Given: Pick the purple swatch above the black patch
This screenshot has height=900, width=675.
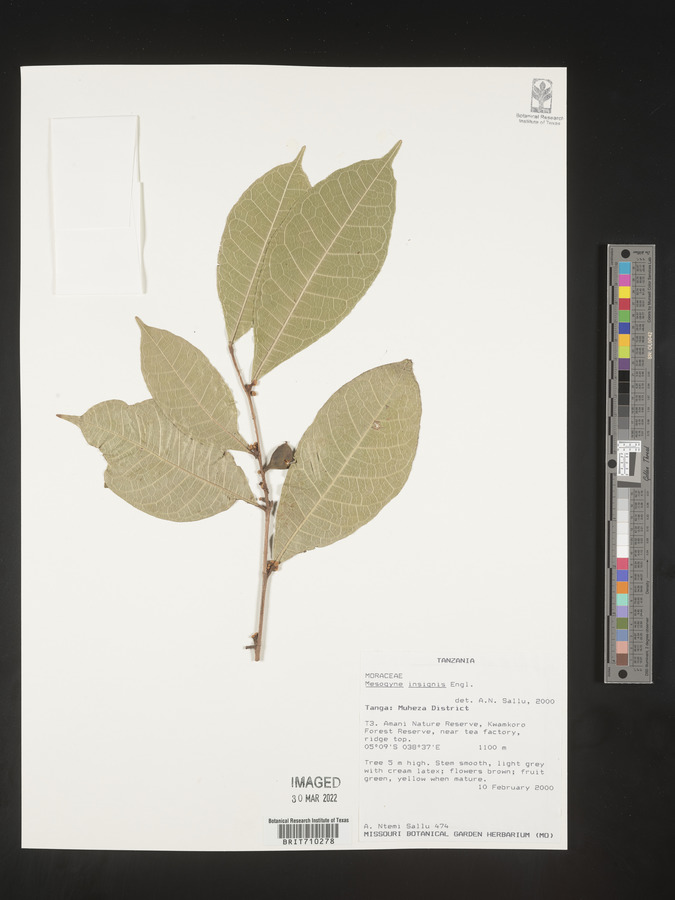Looking at the screenshot, I should tap(624, 364).
